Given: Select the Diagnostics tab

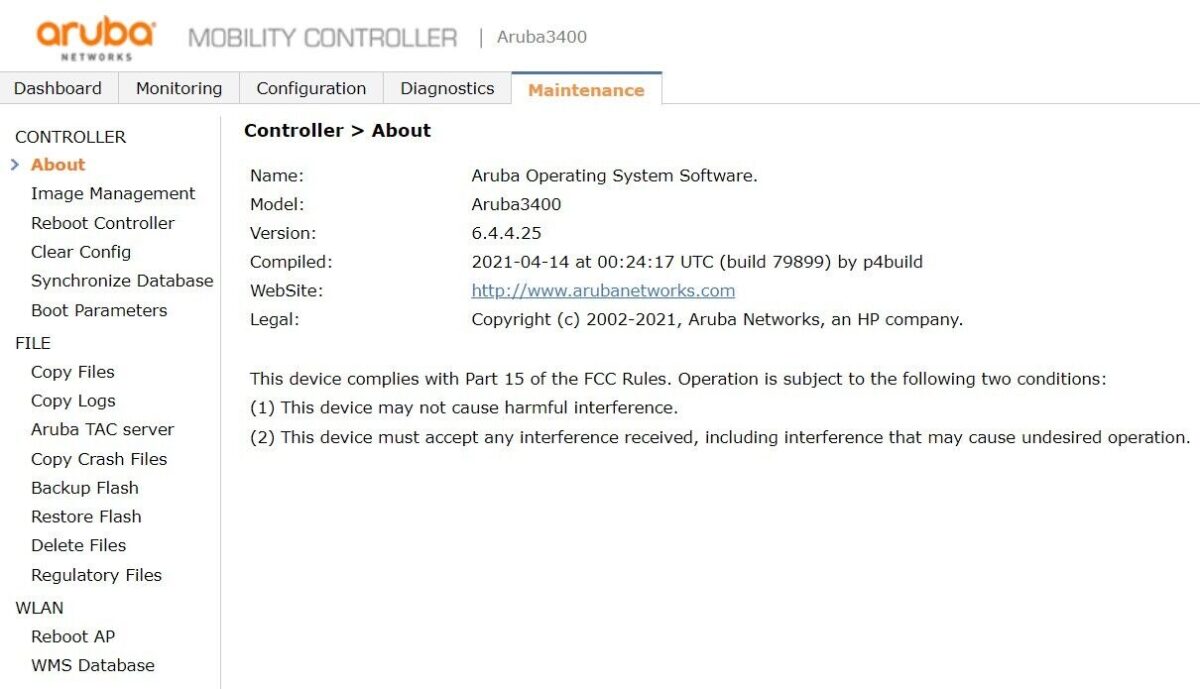Looking at the screenshot, I should click(x=447, y=88).
